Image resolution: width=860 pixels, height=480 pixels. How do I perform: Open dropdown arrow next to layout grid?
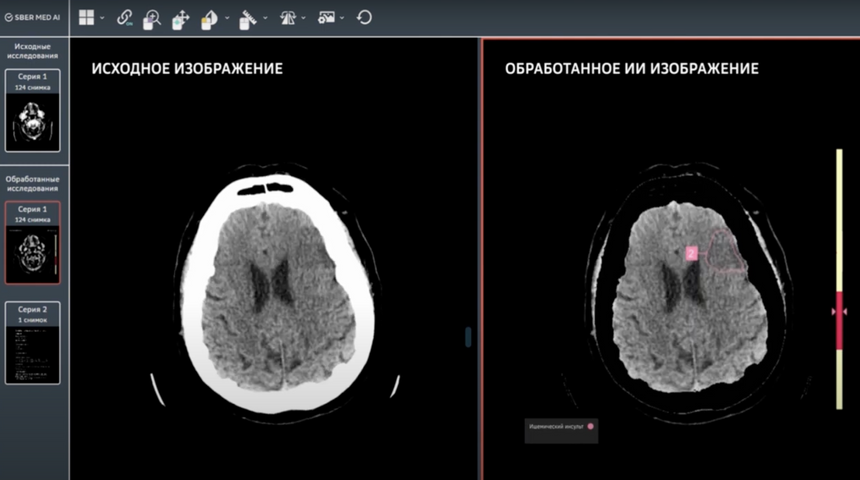(102, 18)
